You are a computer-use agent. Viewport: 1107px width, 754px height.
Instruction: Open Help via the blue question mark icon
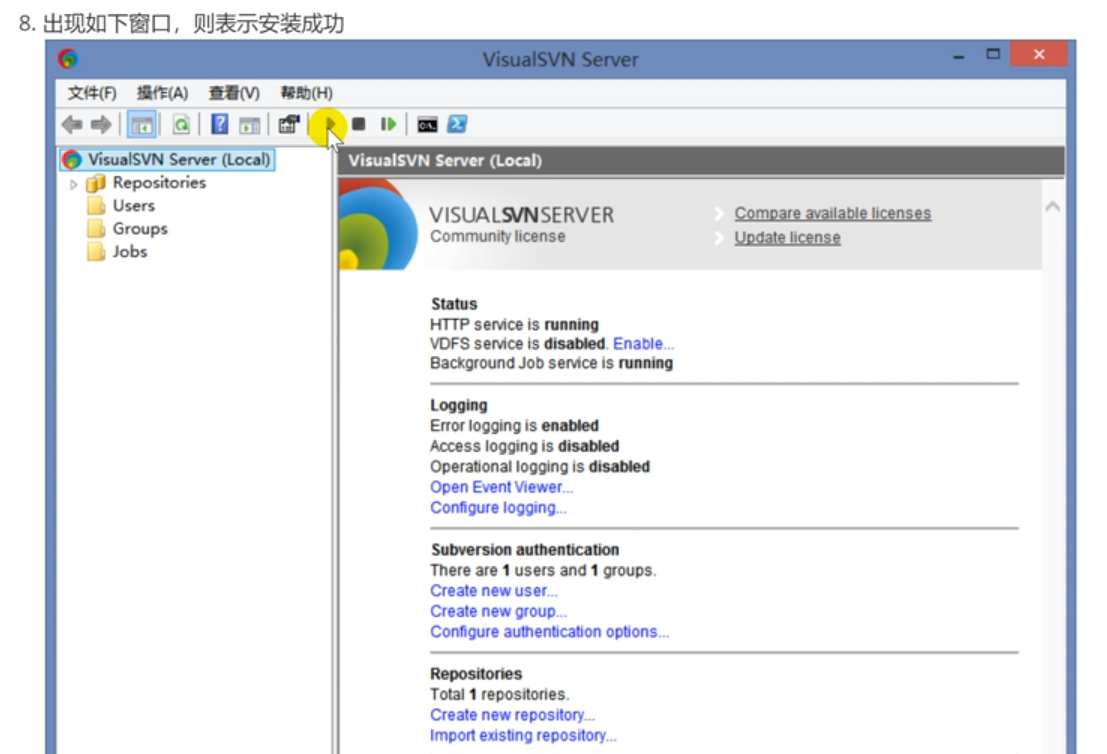tap(220, 124)
